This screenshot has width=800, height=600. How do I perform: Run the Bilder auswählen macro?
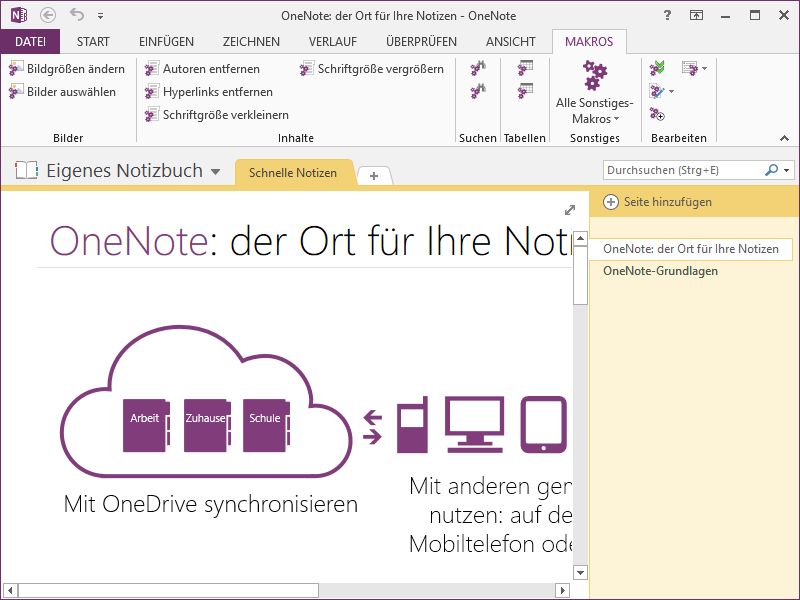(x=62, y=92)
